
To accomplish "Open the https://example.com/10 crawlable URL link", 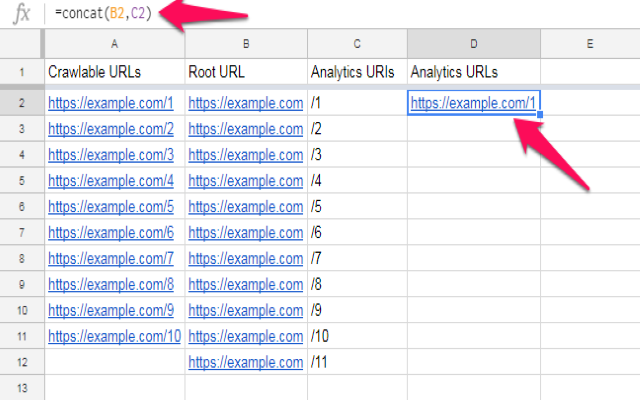I will pos(114,336).
